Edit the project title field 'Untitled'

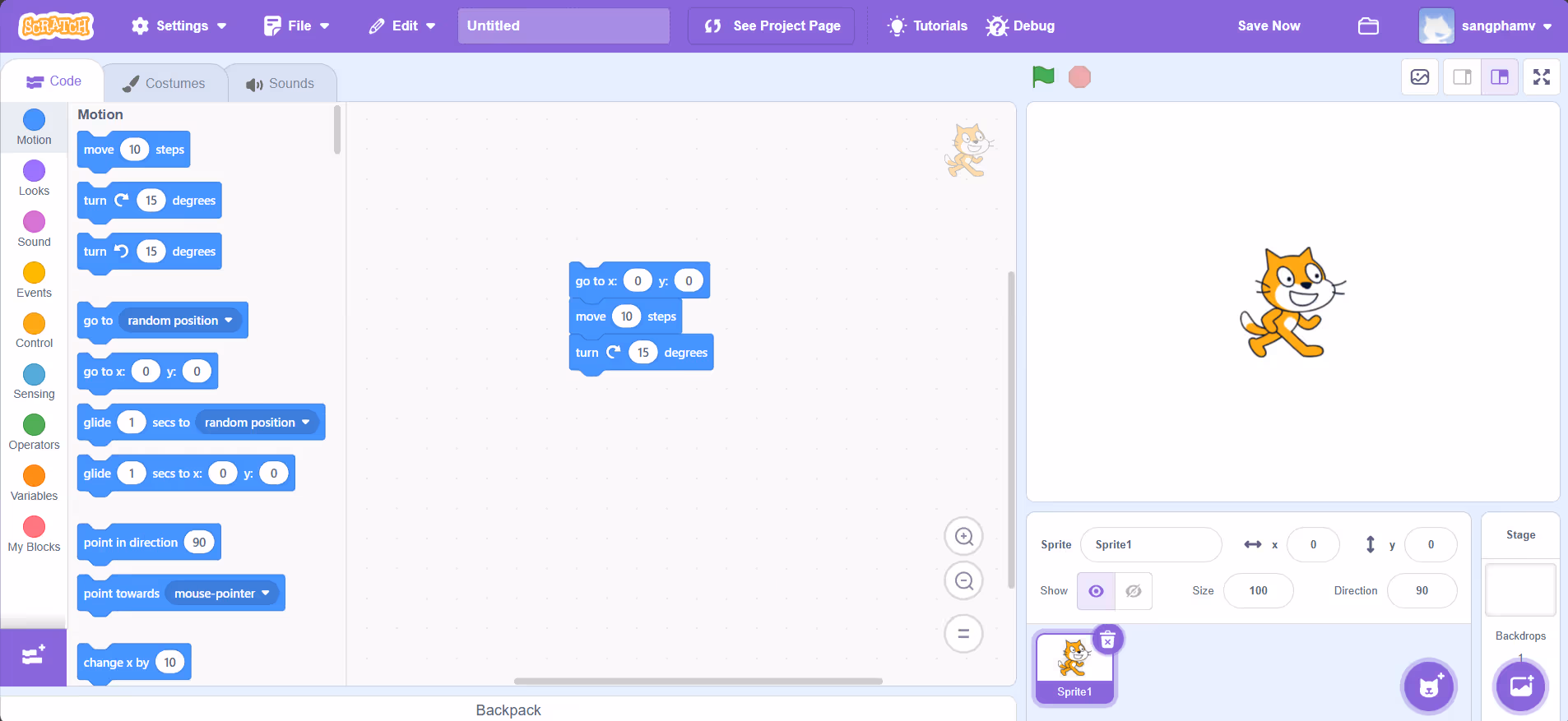coord(564,26)
